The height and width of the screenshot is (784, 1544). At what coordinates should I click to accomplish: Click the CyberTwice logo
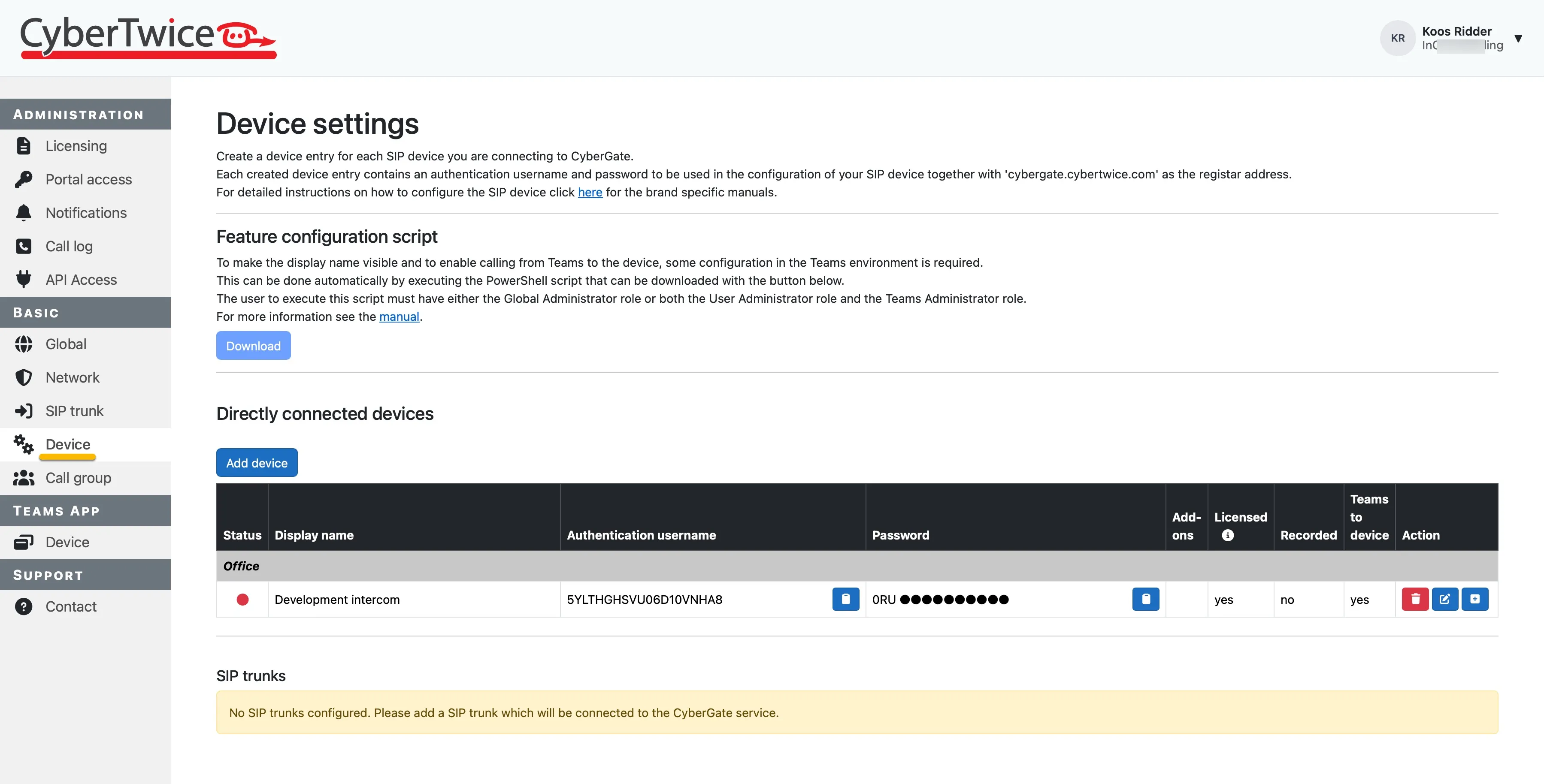[148, 37]
